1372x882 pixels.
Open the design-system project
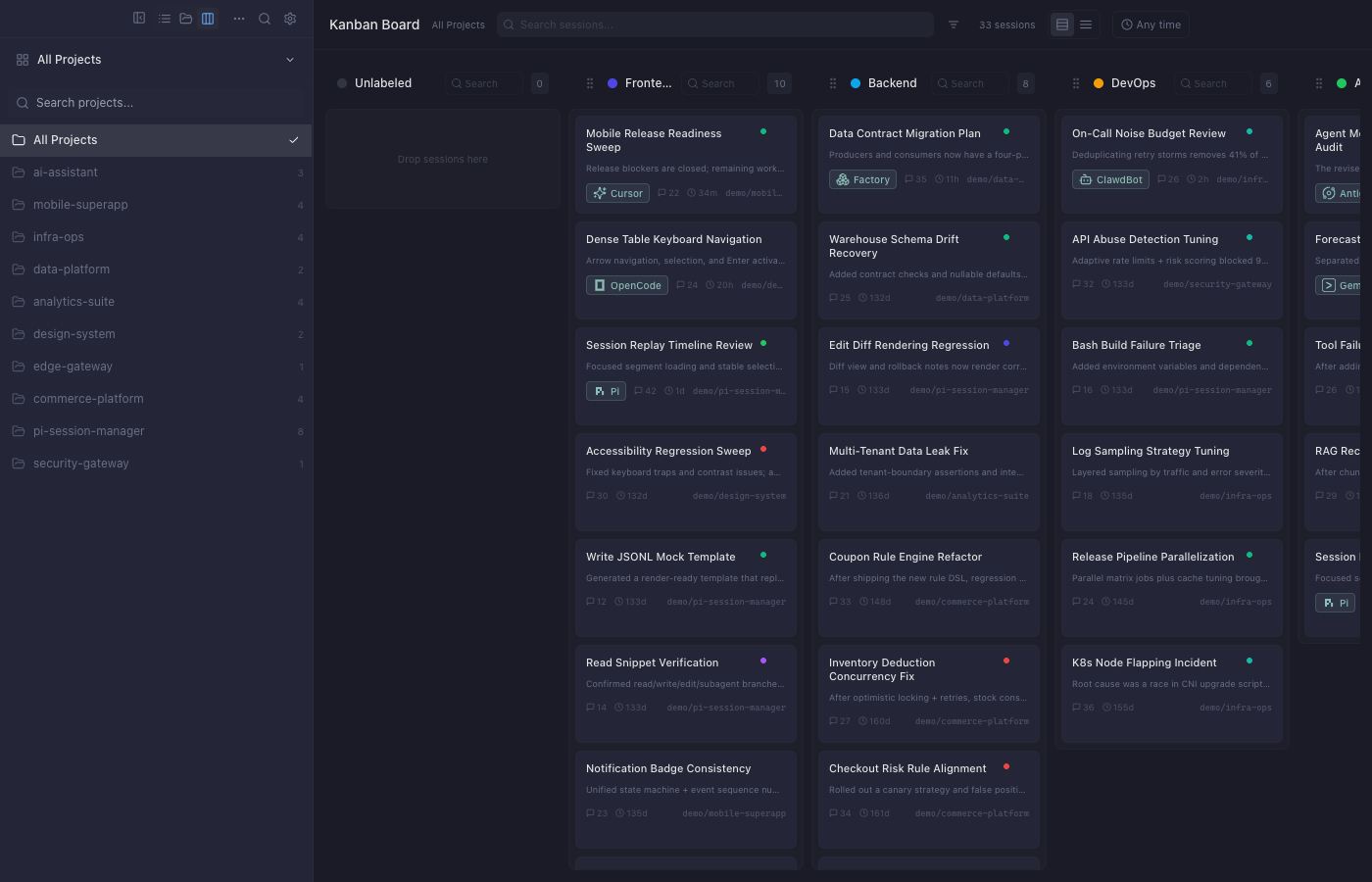point(156,334)
